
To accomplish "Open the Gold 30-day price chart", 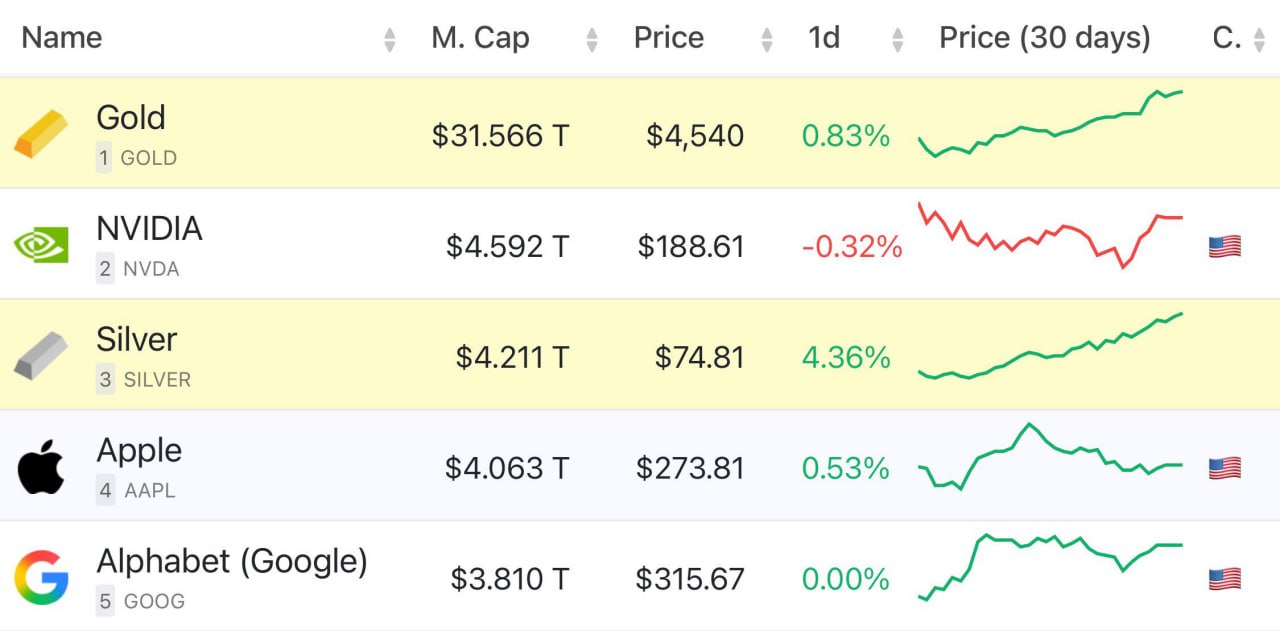I will pos(1050,125).
